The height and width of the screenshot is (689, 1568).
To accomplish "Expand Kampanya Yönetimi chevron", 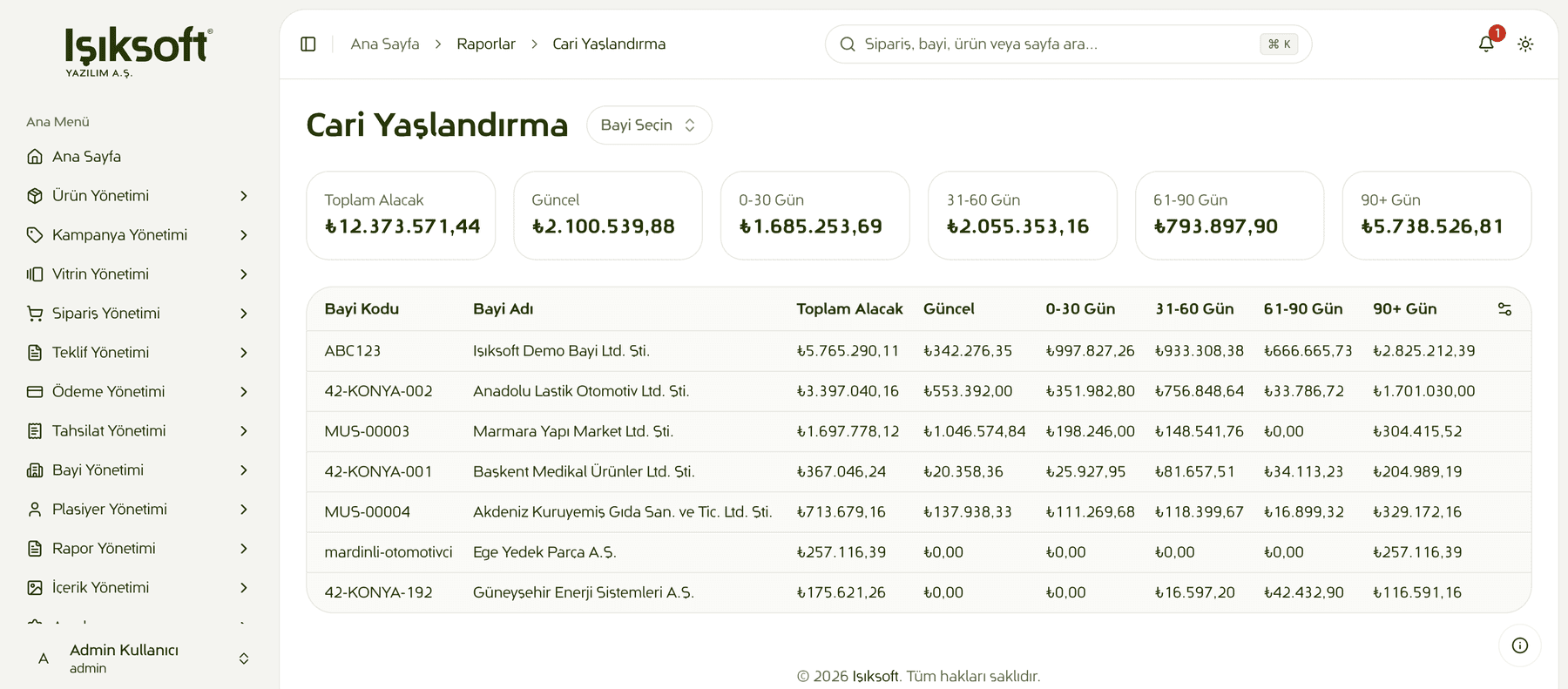I will point(244,235).
